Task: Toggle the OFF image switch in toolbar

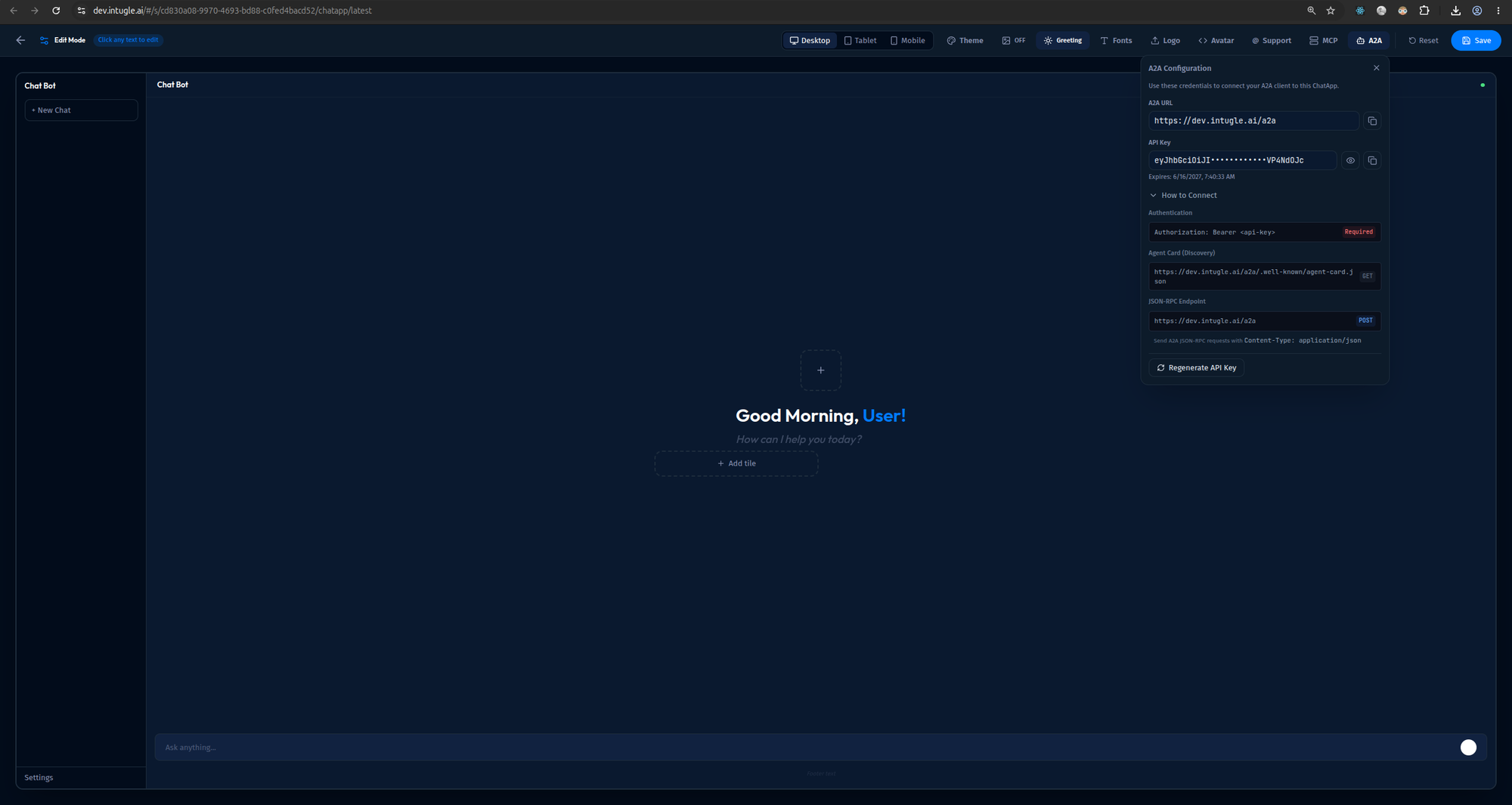Action: pos(1014,41)
